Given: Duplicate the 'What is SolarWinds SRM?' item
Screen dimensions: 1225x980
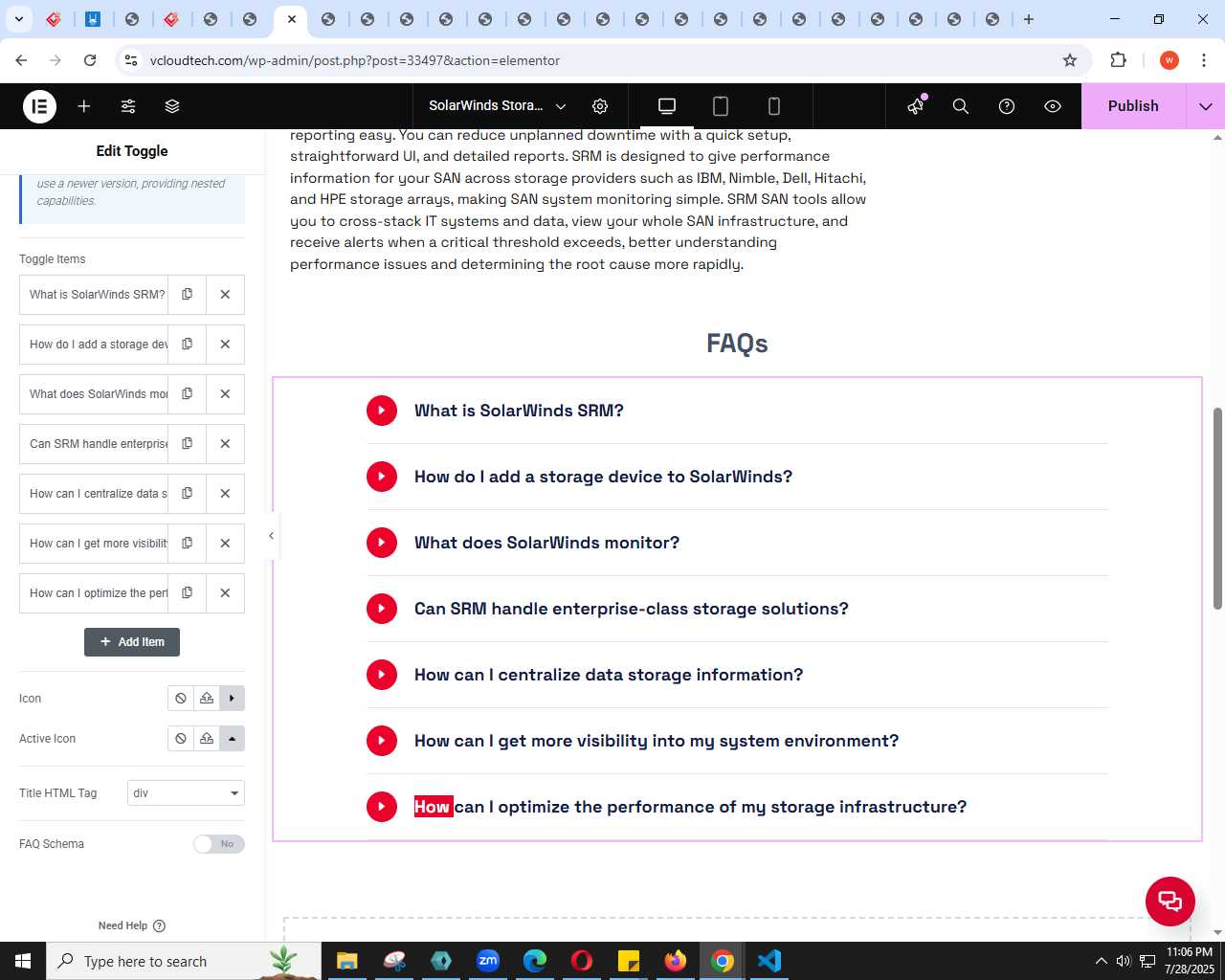Looking at the screenshot, I should pyautogui.click(x=188, y=295).
